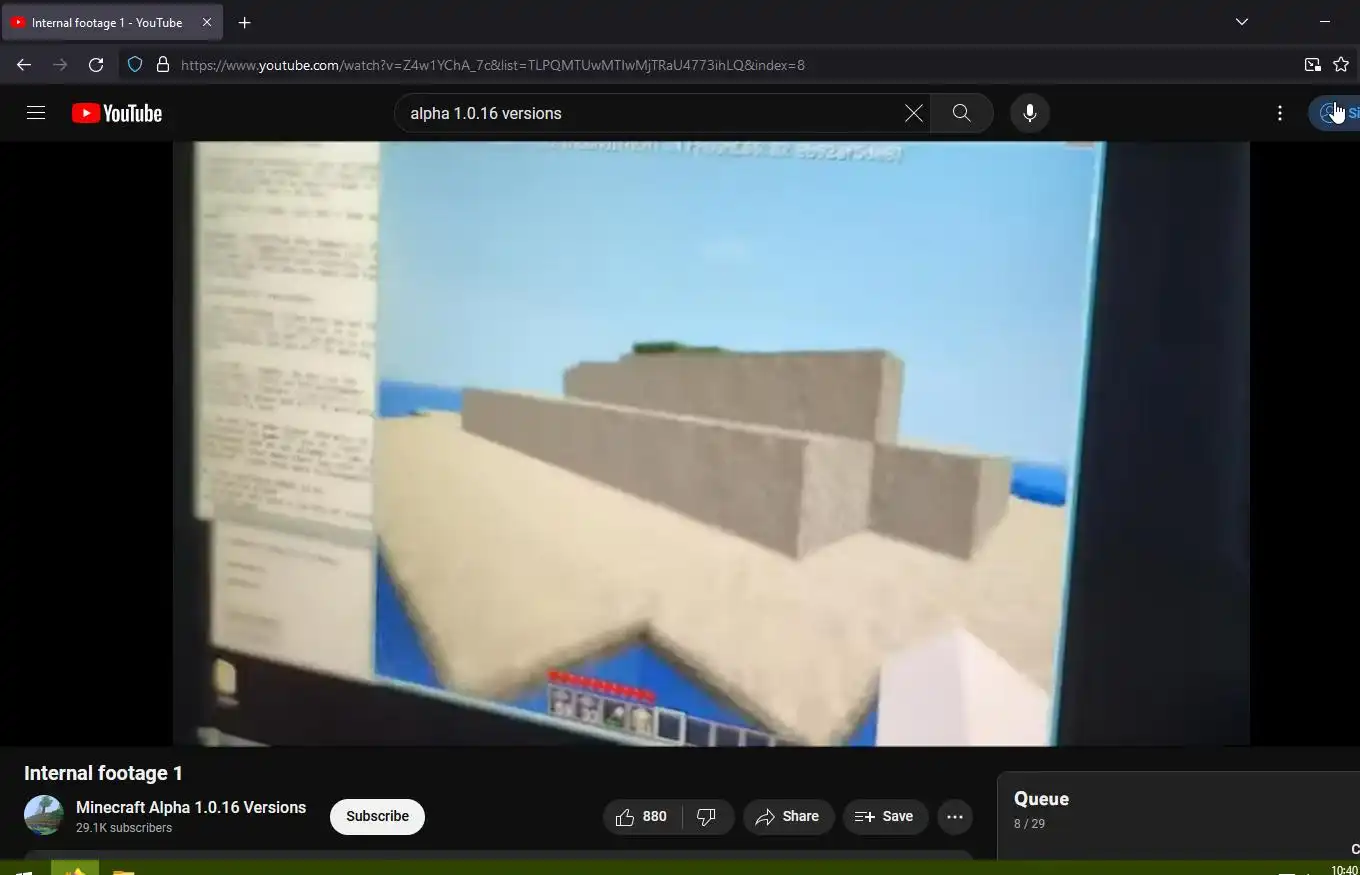Close the Internal footage 1 tab

pos(207,22)
